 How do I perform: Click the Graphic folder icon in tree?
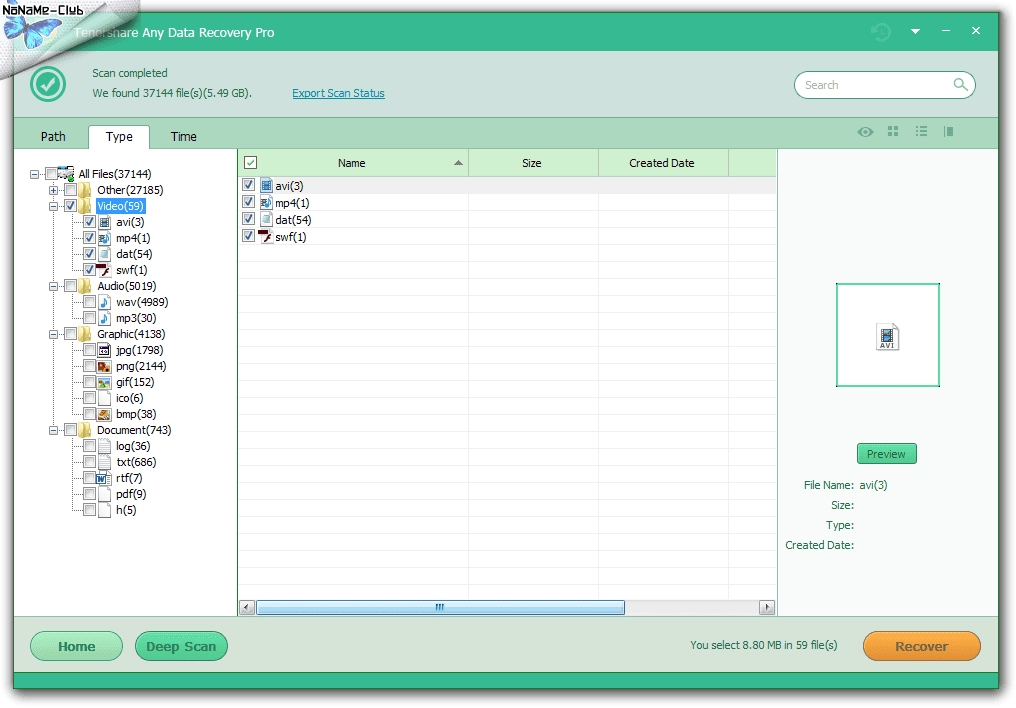(85, 334)
